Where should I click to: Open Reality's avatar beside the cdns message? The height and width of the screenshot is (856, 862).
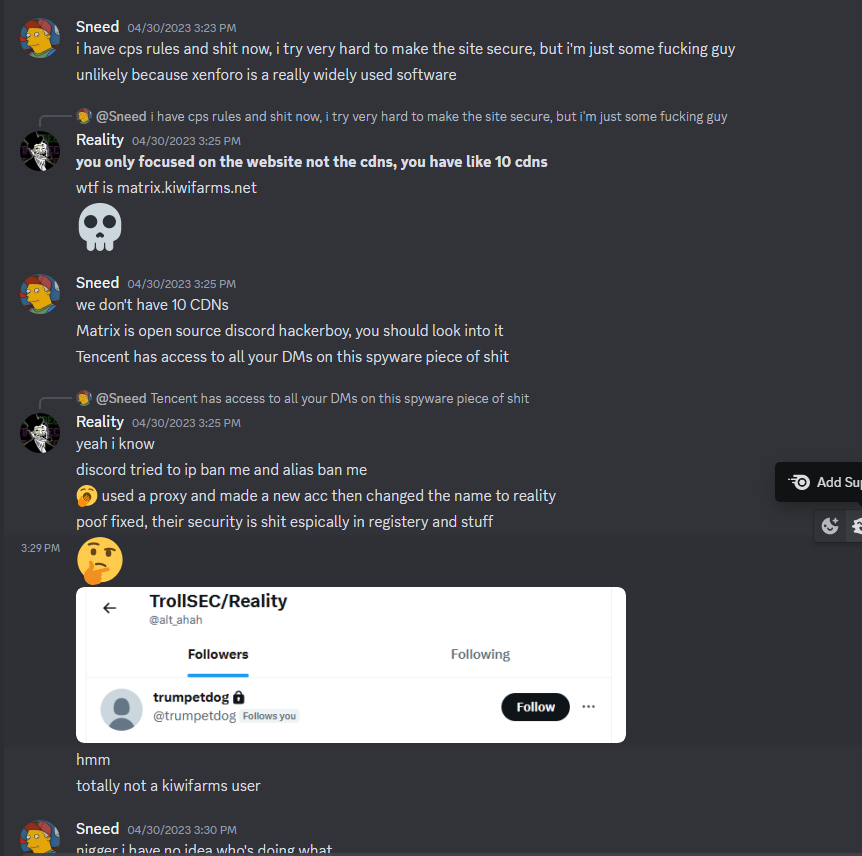(x=40, y=151)
